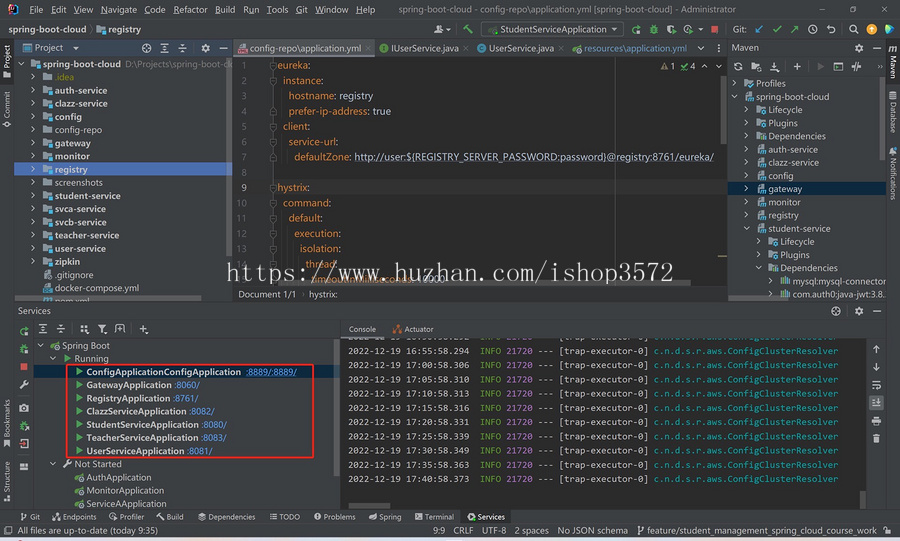Open the StudentServiceApplication run configuration dropdown
The height and width of the screenshot is (541, 900).
pyautogui.click(x=552, y=29)
